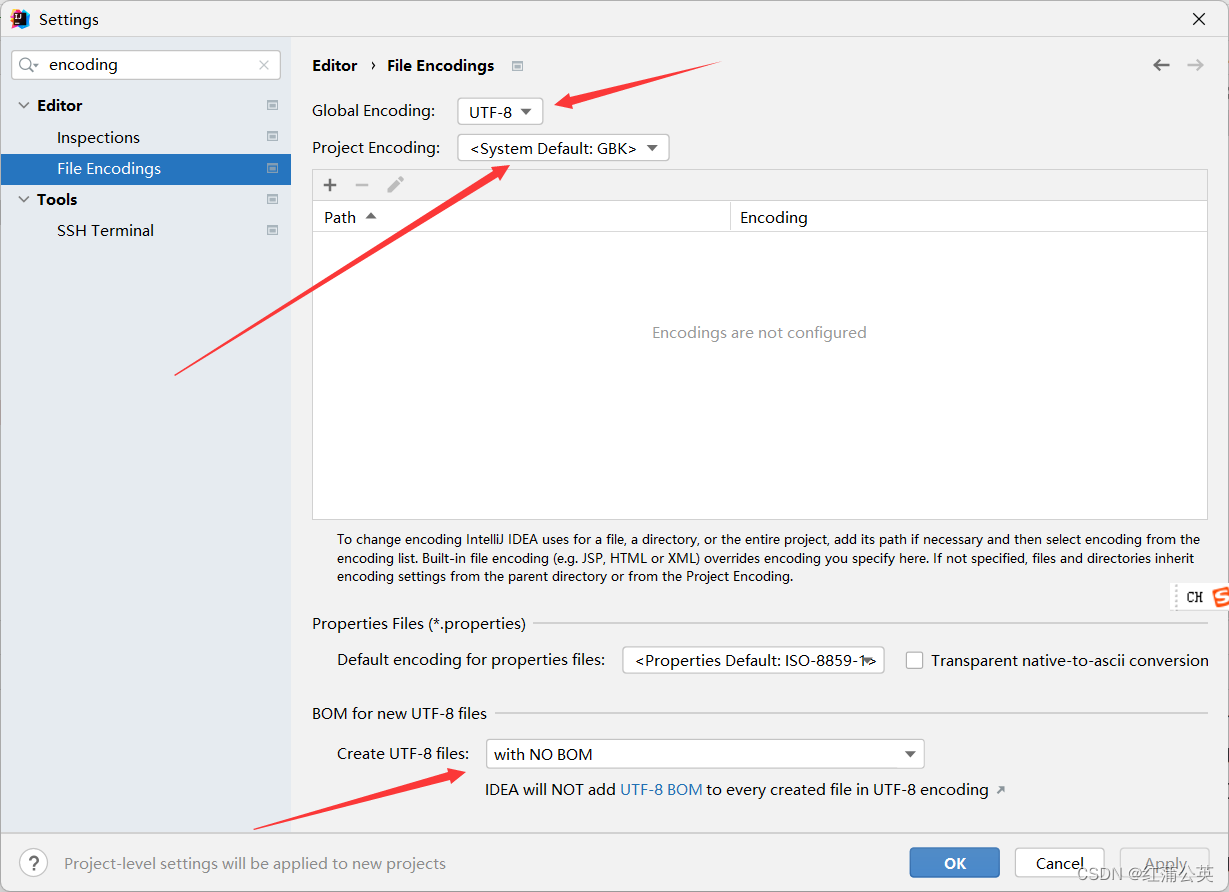This screenshot has width=1229, height=892.
Task: Click the forward navigation arrow
Action: 1195,65
